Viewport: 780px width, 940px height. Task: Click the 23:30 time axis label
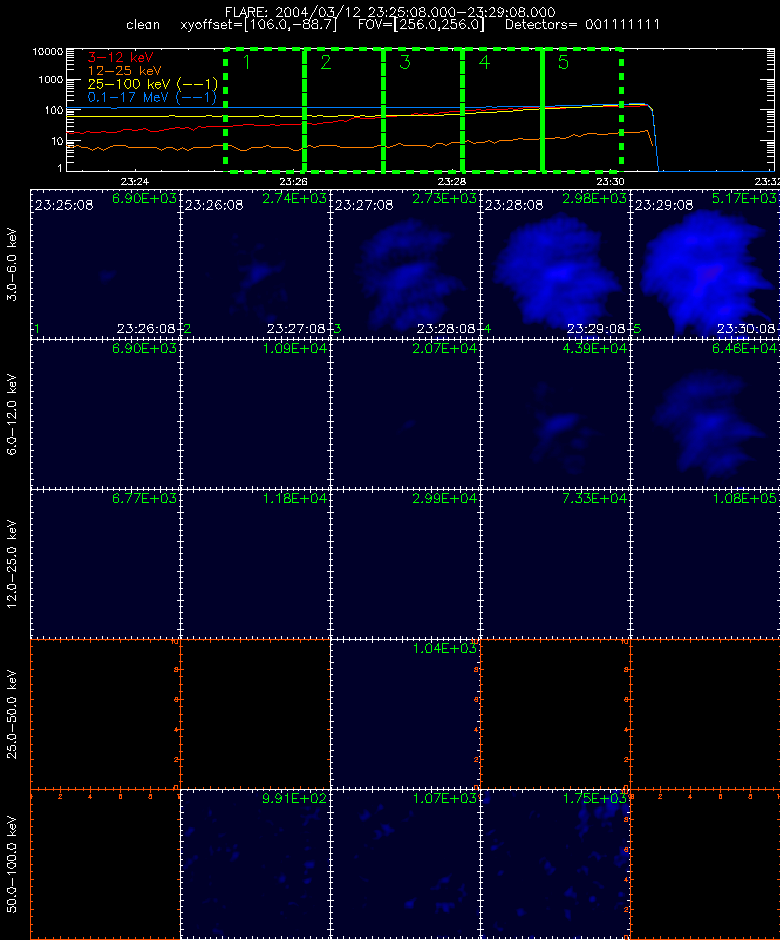point(610,181)
